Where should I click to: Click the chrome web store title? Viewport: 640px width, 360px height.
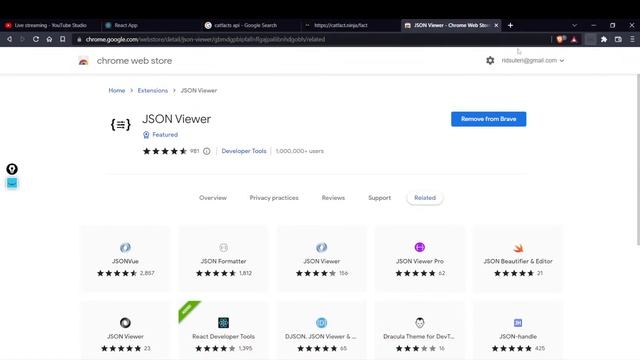click(x=134, y=61)
